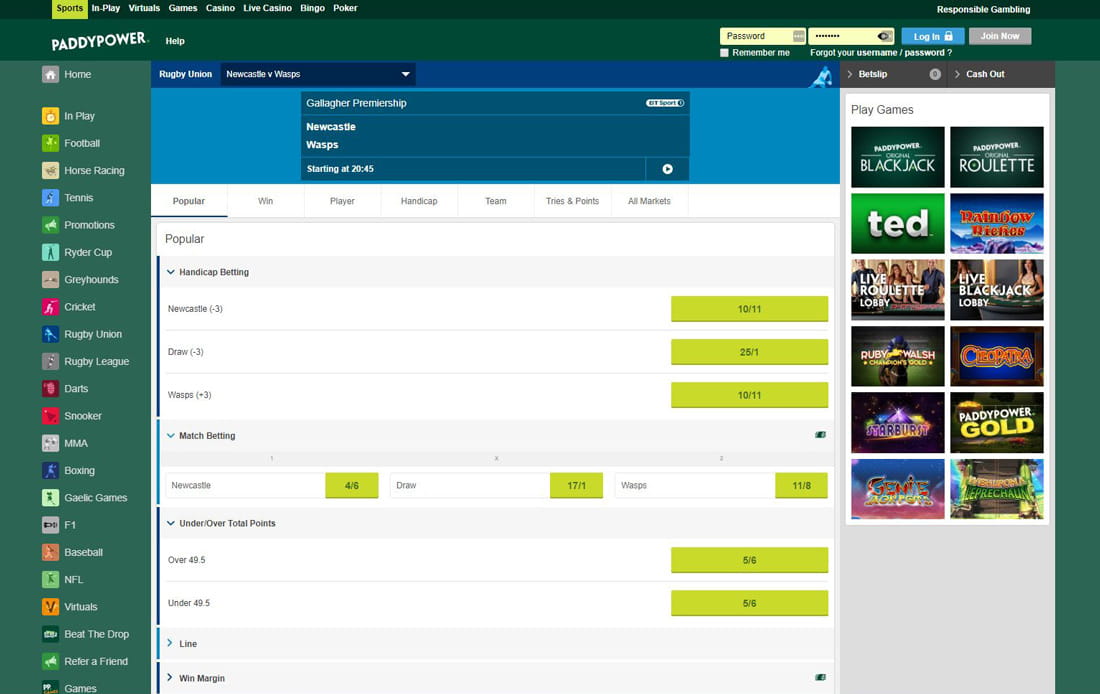Open In Play sidebar icon

click(51, 116)
